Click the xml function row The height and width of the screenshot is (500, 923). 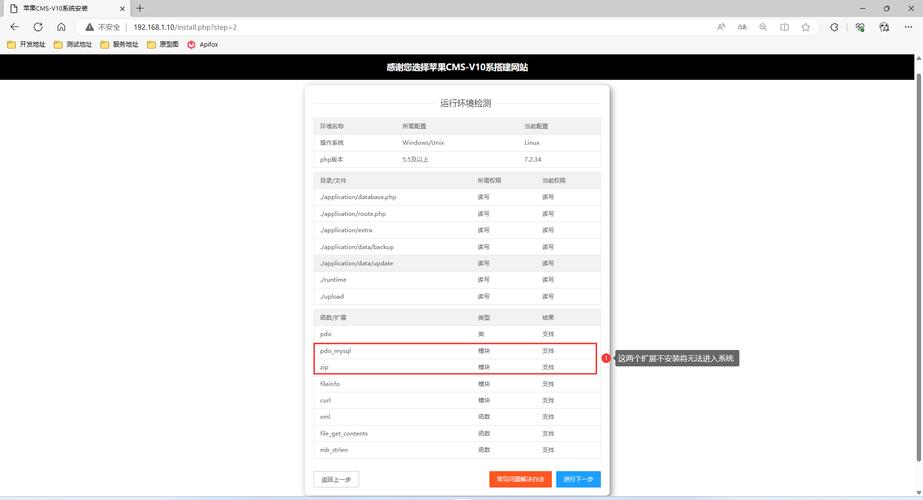point(457,416)
